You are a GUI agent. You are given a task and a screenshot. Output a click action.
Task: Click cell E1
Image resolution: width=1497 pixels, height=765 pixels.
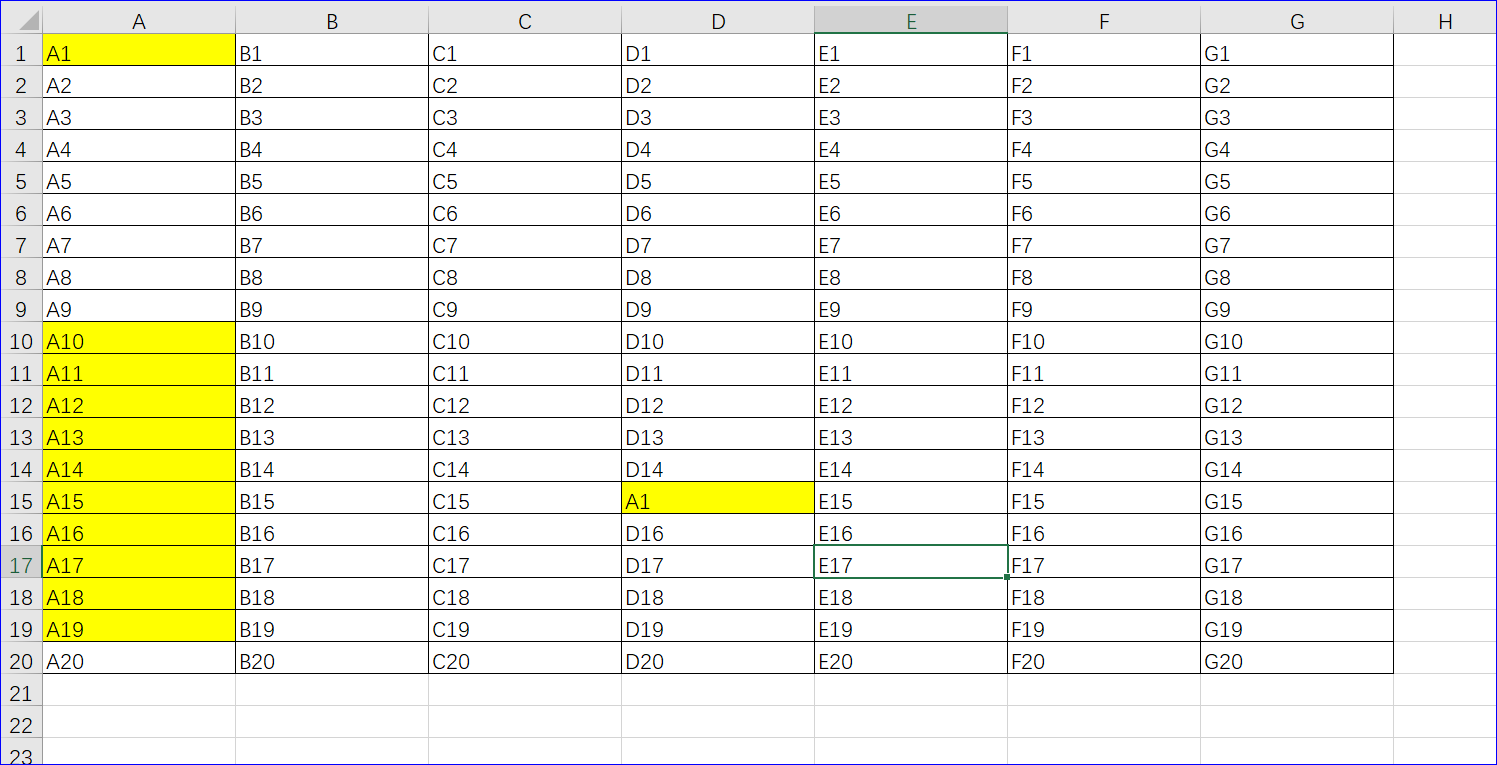pyautogui.click(x=911, y=50)
